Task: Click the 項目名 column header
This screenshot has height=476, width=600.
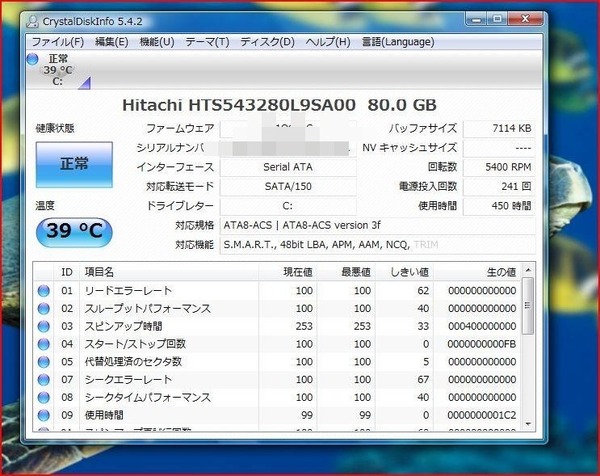Action: (168, 272)
